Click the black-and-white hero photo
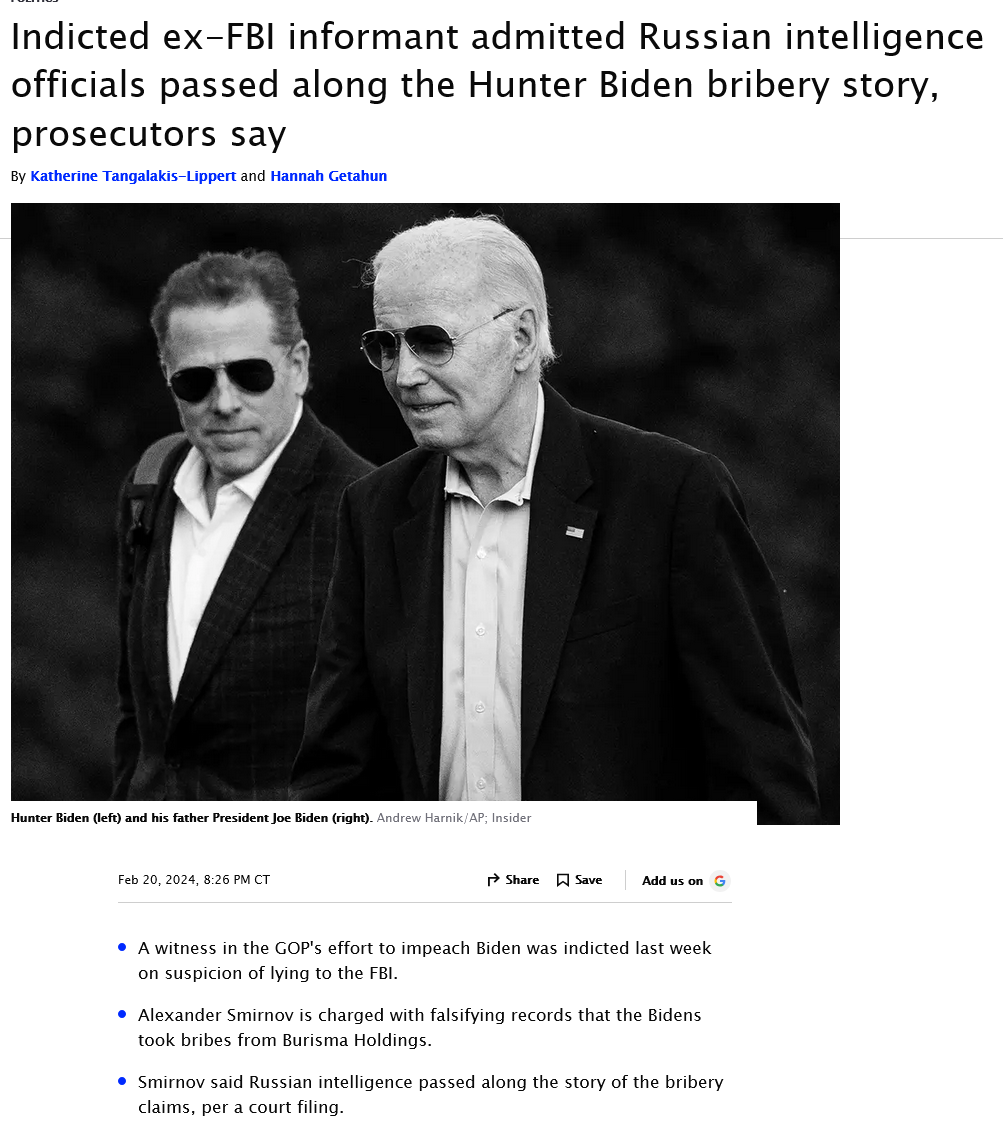This screenshot has width=1003, height=1145. coord(425,502)
